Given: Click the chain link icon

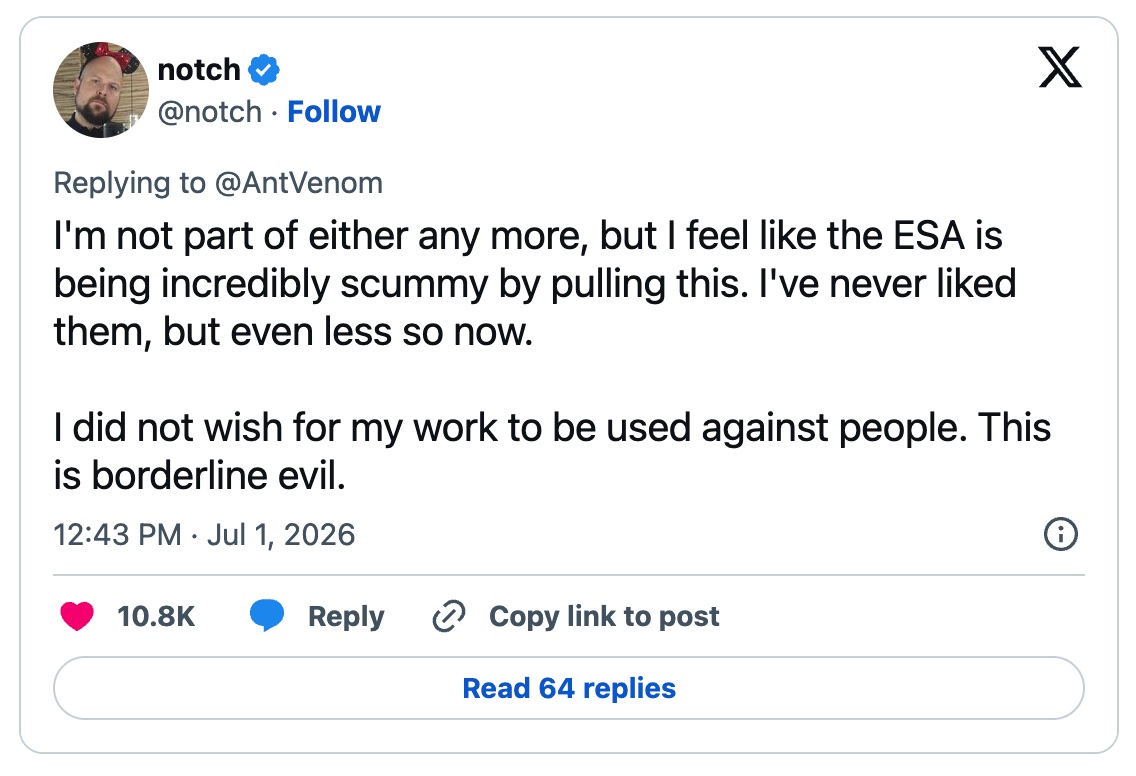Looking at the screenshot, I should point(448,616).
